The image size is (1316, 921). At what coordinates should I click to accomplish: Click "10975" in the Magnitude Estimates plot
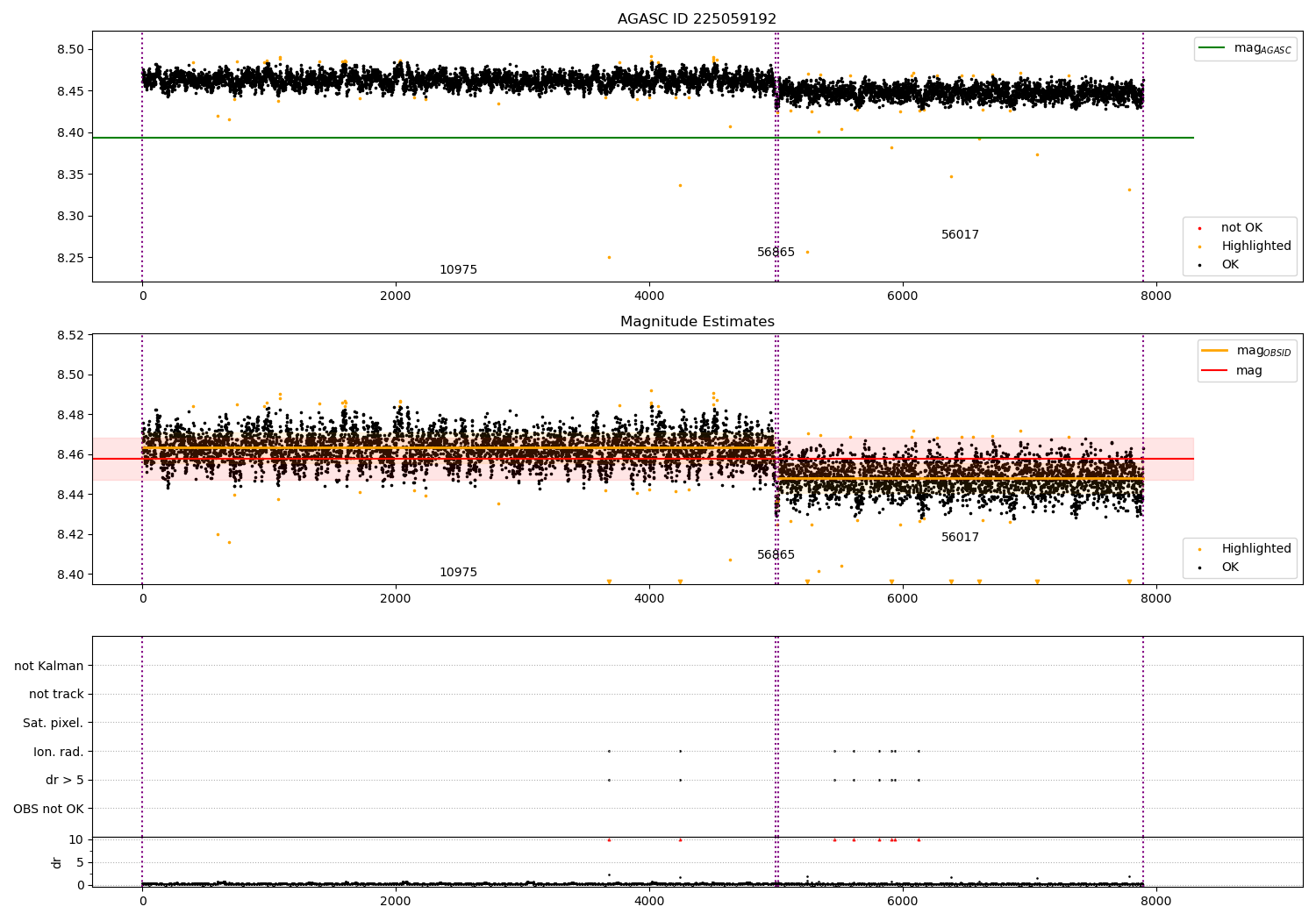[x=458, y=572]
